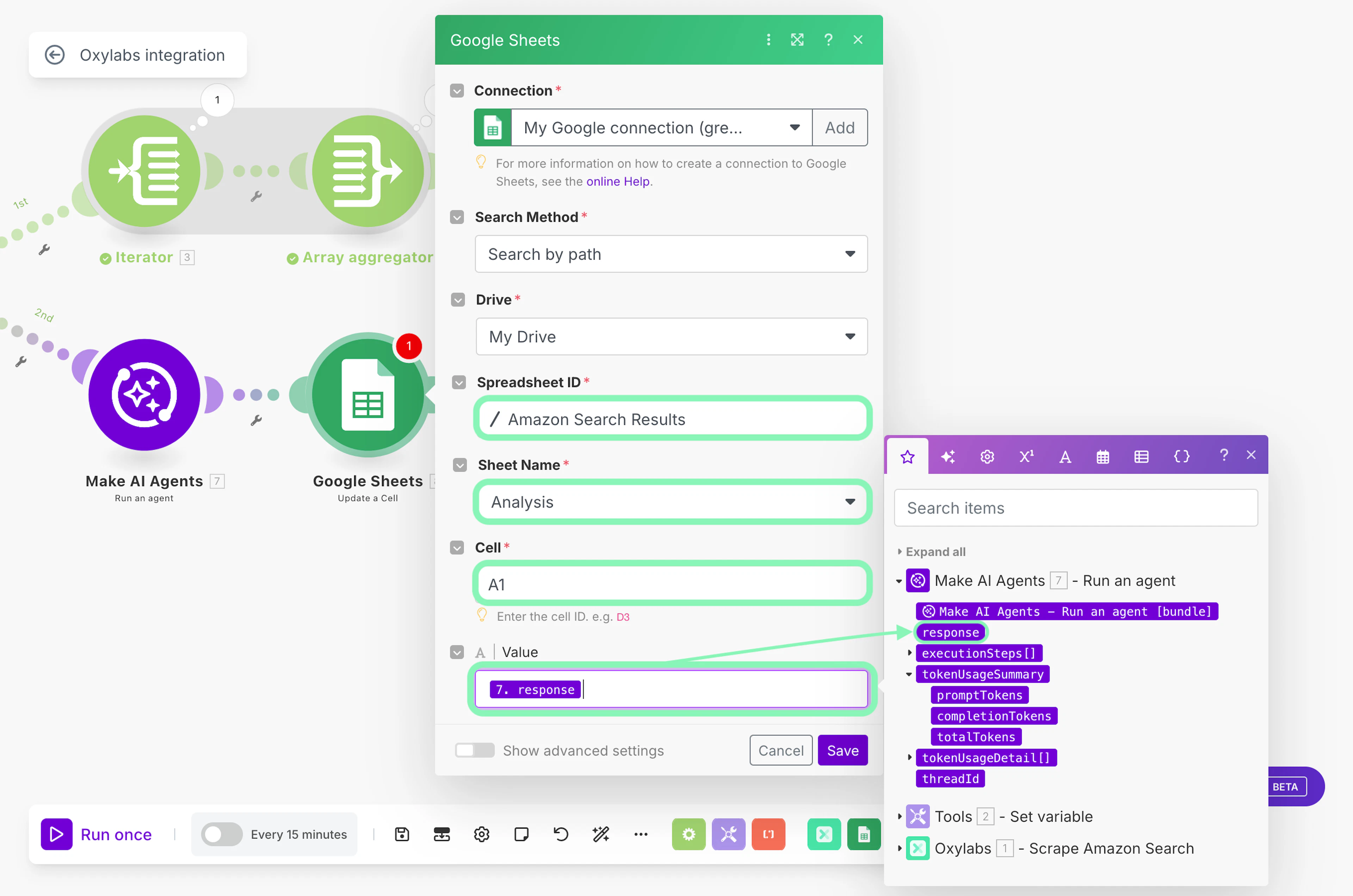Save the scenario with the disk icon
The image size is (1353, 896).
[x=402, y=834]
